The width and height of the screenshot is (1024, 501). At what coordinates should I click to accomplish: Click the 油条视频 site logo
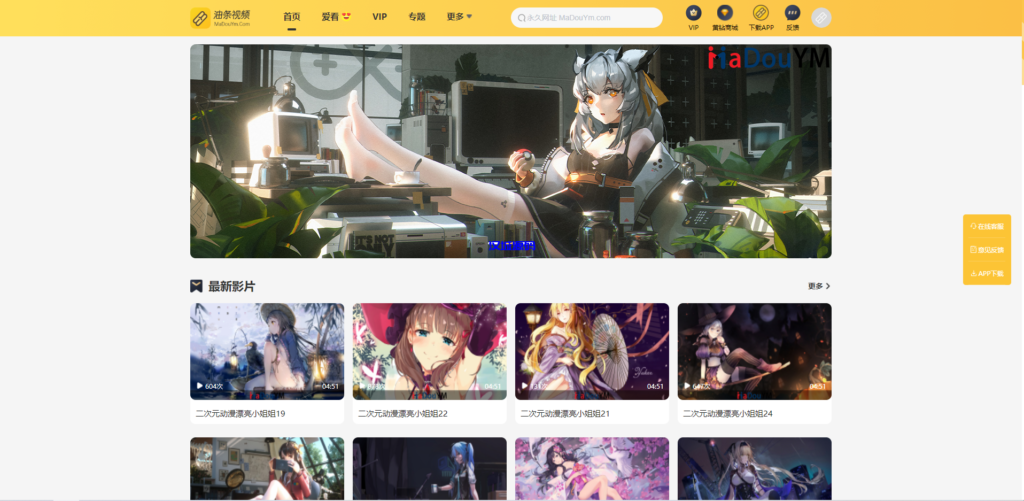pos(220,17)
